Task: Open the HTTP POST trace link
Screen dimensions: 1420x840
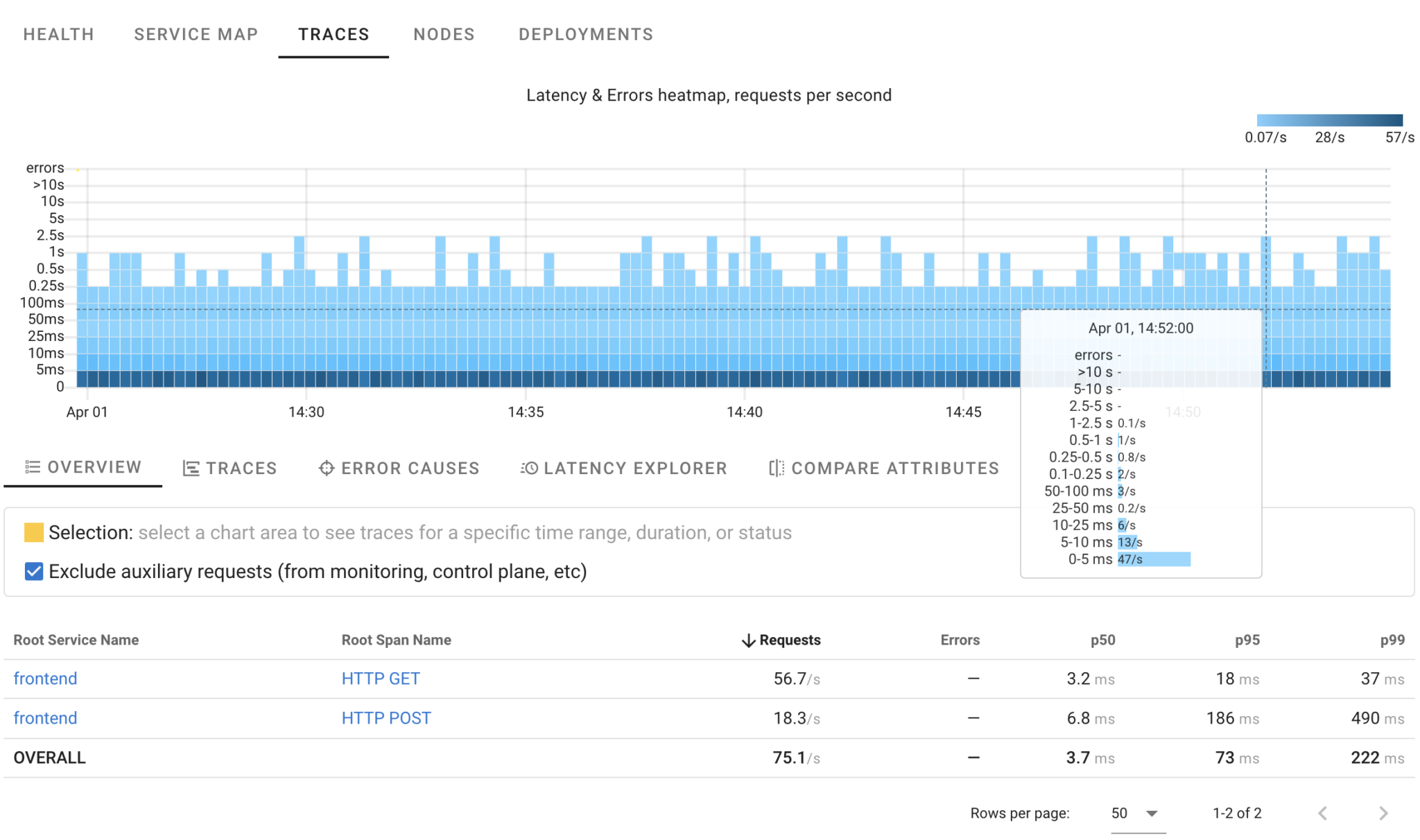Action: coord(386,717)
